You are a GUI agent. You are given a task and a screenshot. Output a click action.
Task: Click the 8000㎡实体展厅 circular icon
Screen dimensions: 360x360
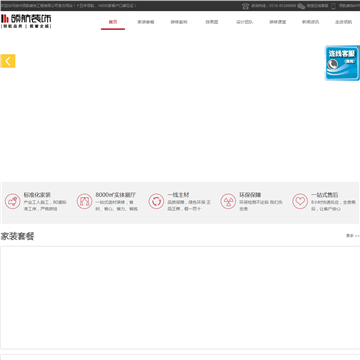(84, 202)
